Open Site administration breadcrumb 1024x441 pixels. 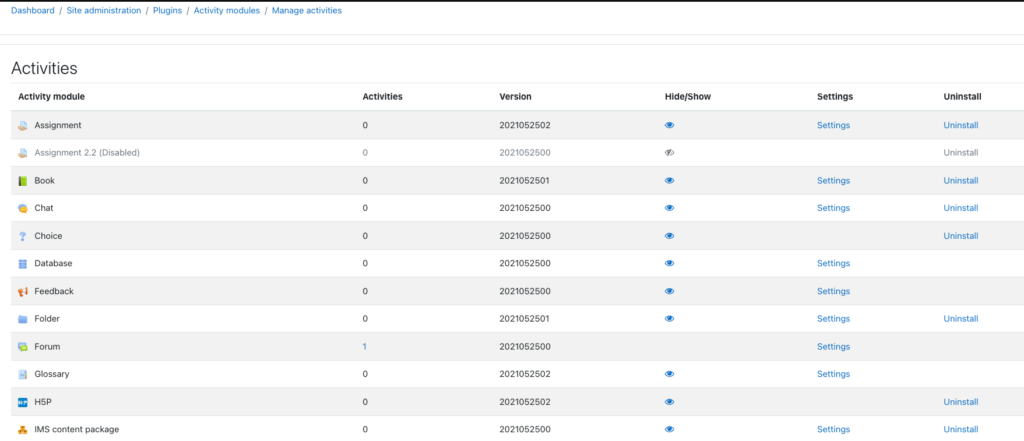point(104,10)
